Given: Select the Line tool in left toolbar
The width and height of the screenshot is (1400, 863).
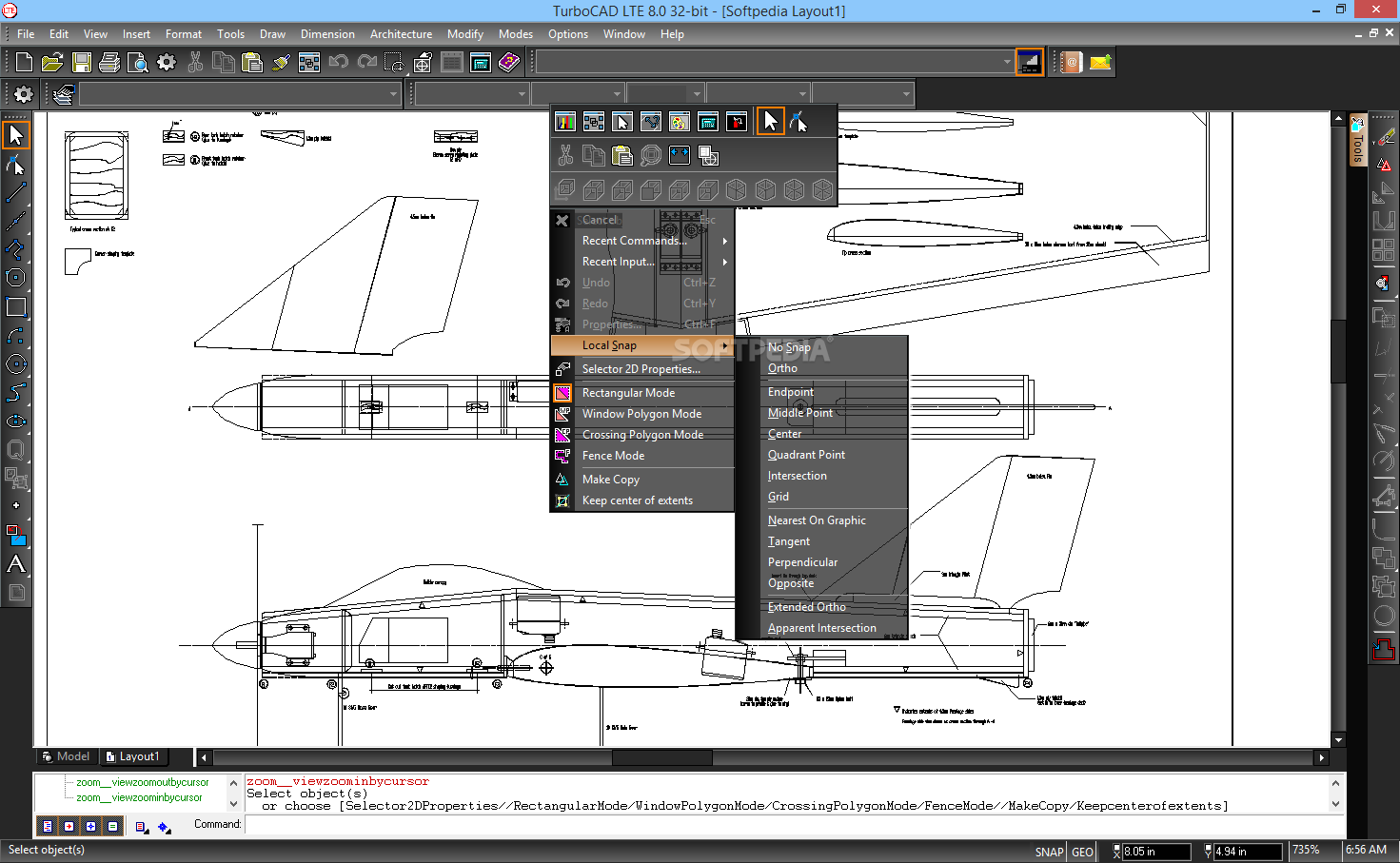Looking at the screenshot, I should click(16, 192).
